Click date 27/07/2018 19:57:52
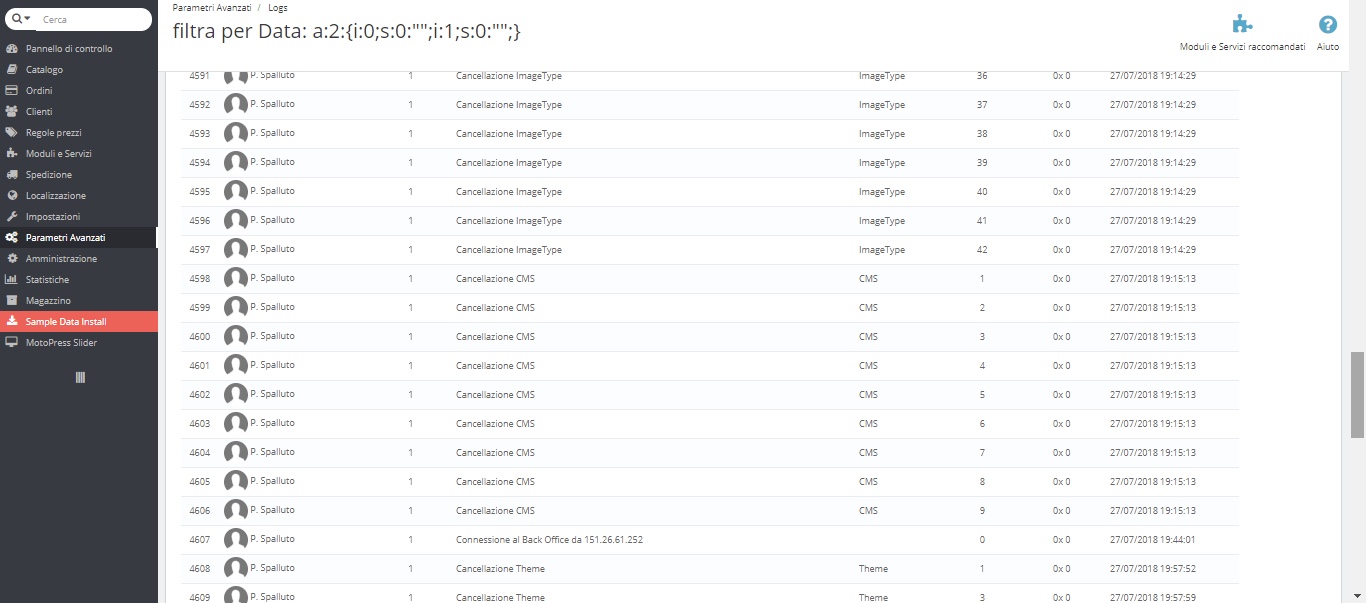The width and height of the screenshot is (1366, 603). click(1153, 569)
